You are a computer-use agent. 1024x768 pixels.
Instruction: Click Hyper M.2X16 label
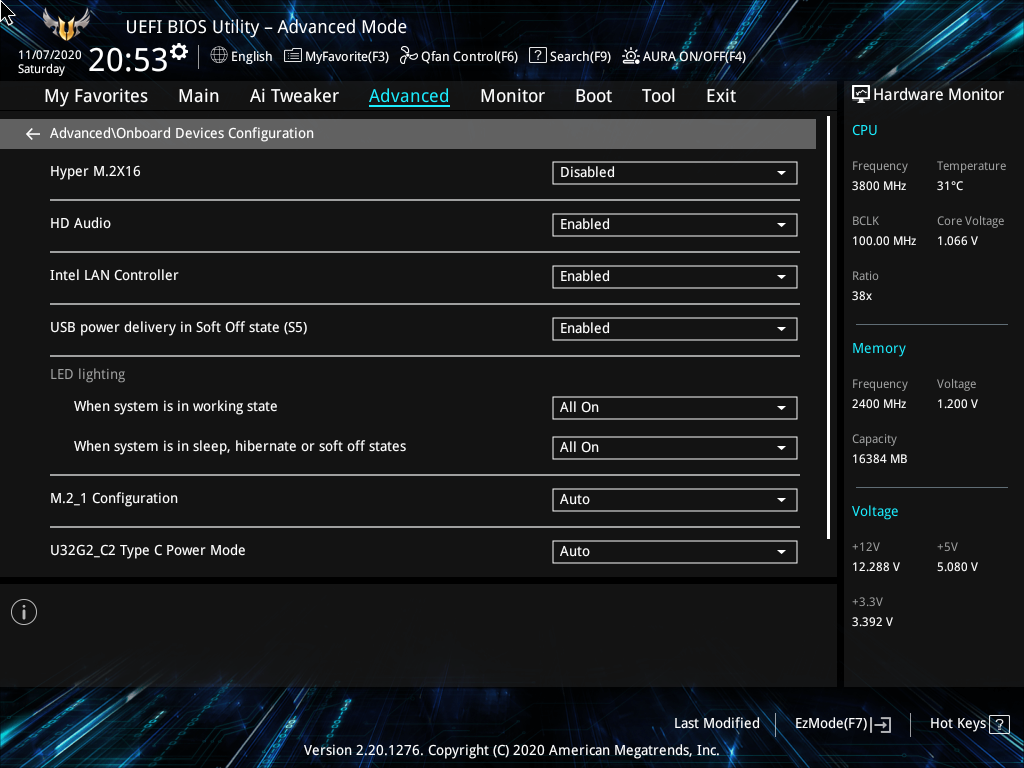pos(95,172)
